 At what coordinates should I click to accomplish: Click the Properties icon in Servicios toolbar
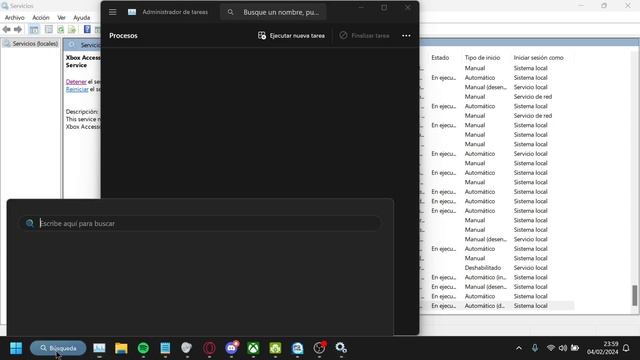[x=49, y=29]
